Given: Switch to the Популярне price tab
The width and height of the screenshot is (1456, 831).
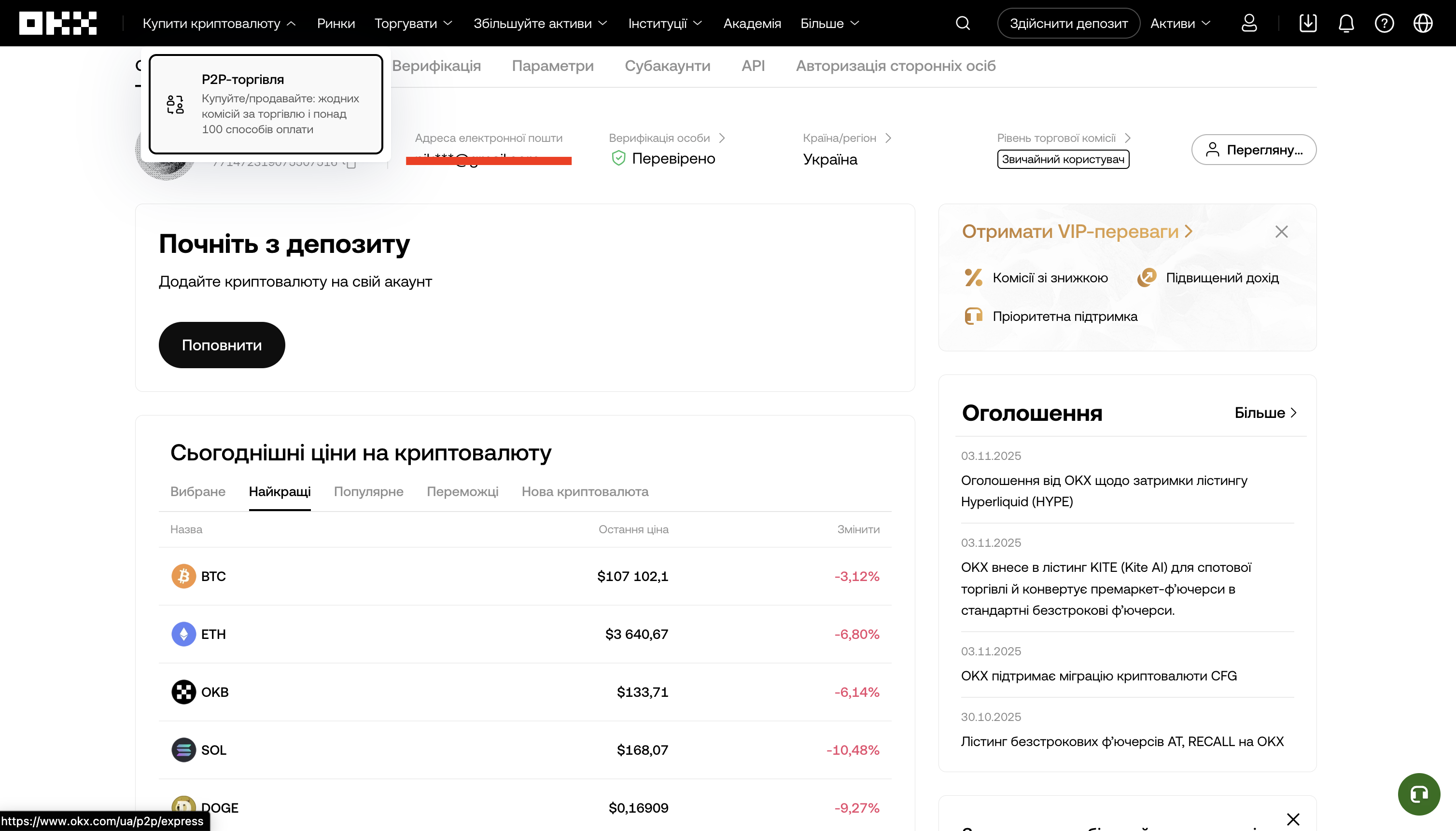Looking at the screenshot, I should pyautogui.click(x=368, y=491).
